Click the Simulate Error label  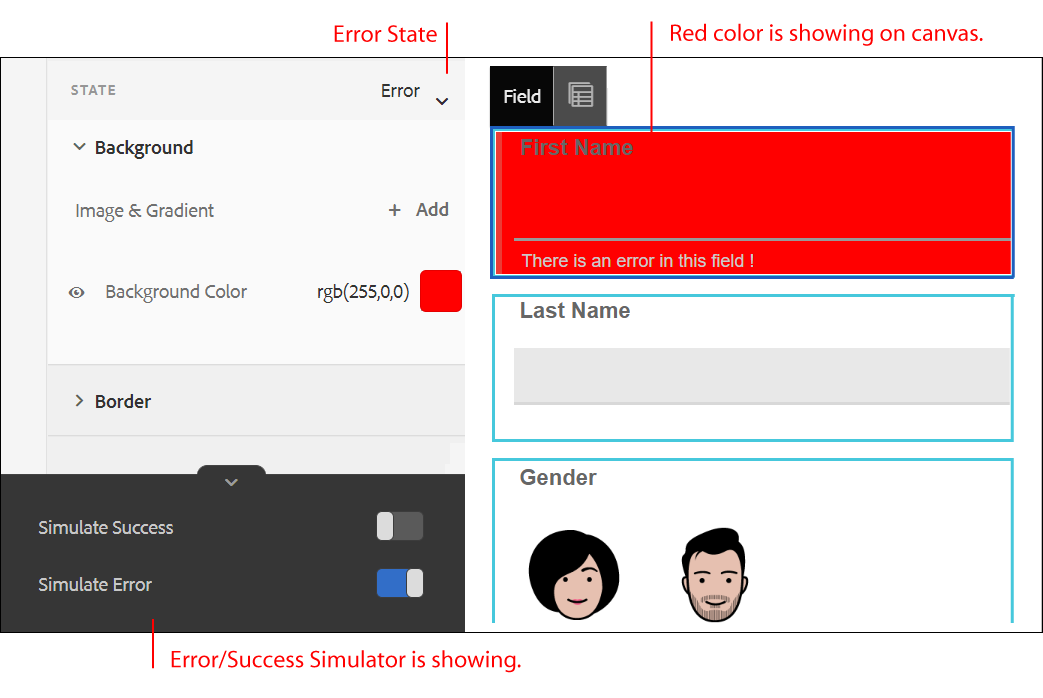click(95, 584)
